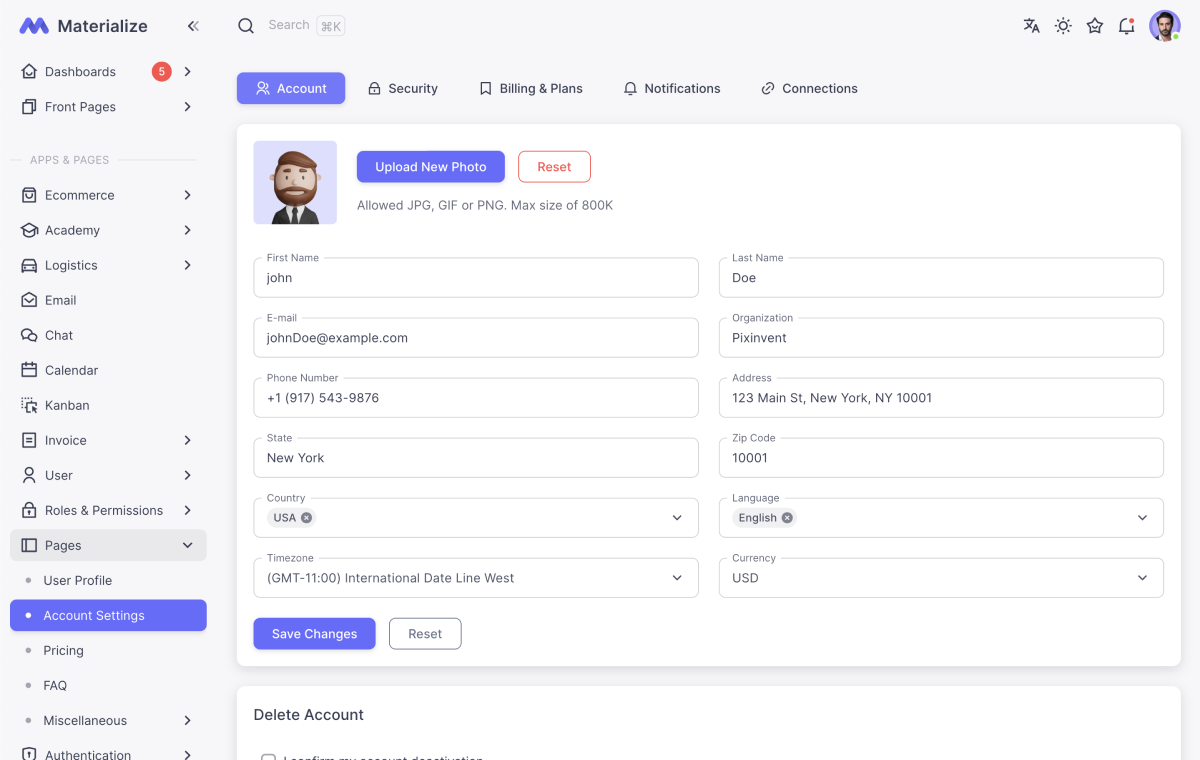Open notifications from the bell icon
Image resolution: width=1200 pixels, height=760 pixels.
point(1126,26)
